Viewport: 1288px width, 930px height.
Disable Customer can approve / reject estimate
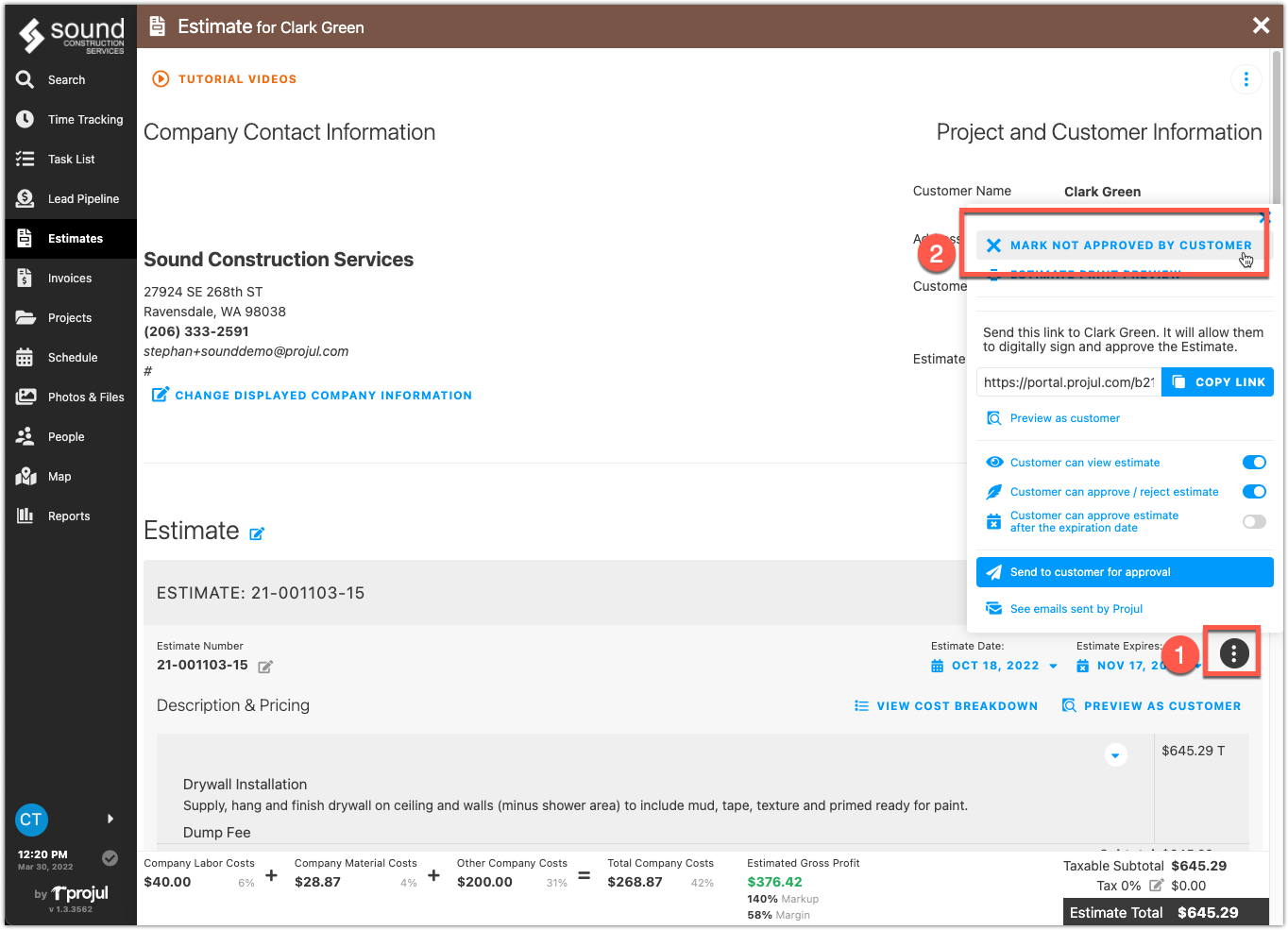point(1254,492)
